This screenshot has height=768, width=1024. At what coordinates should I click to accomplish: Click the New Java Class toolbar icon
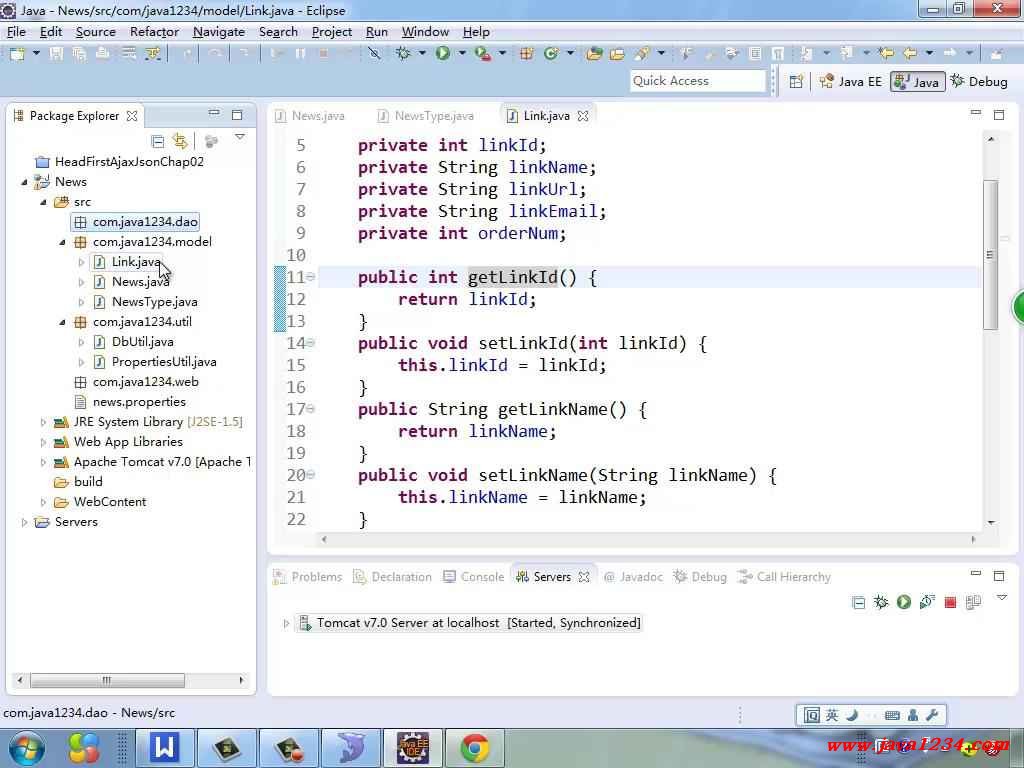click(x=551, y=54)
